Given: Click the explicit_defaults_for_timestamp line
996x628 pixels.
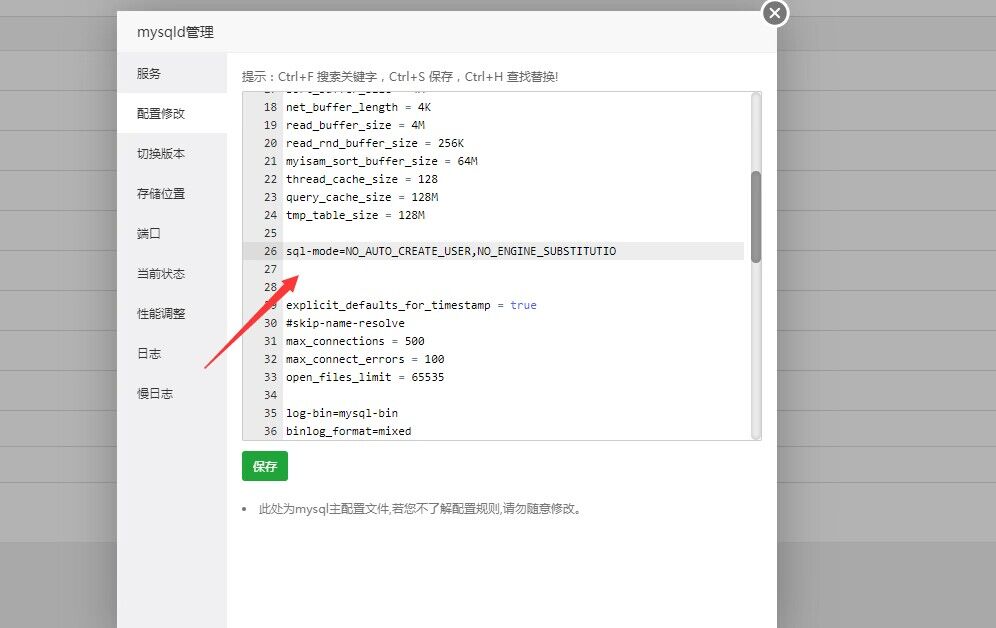Looking at the screenshot, I should 411,305.
